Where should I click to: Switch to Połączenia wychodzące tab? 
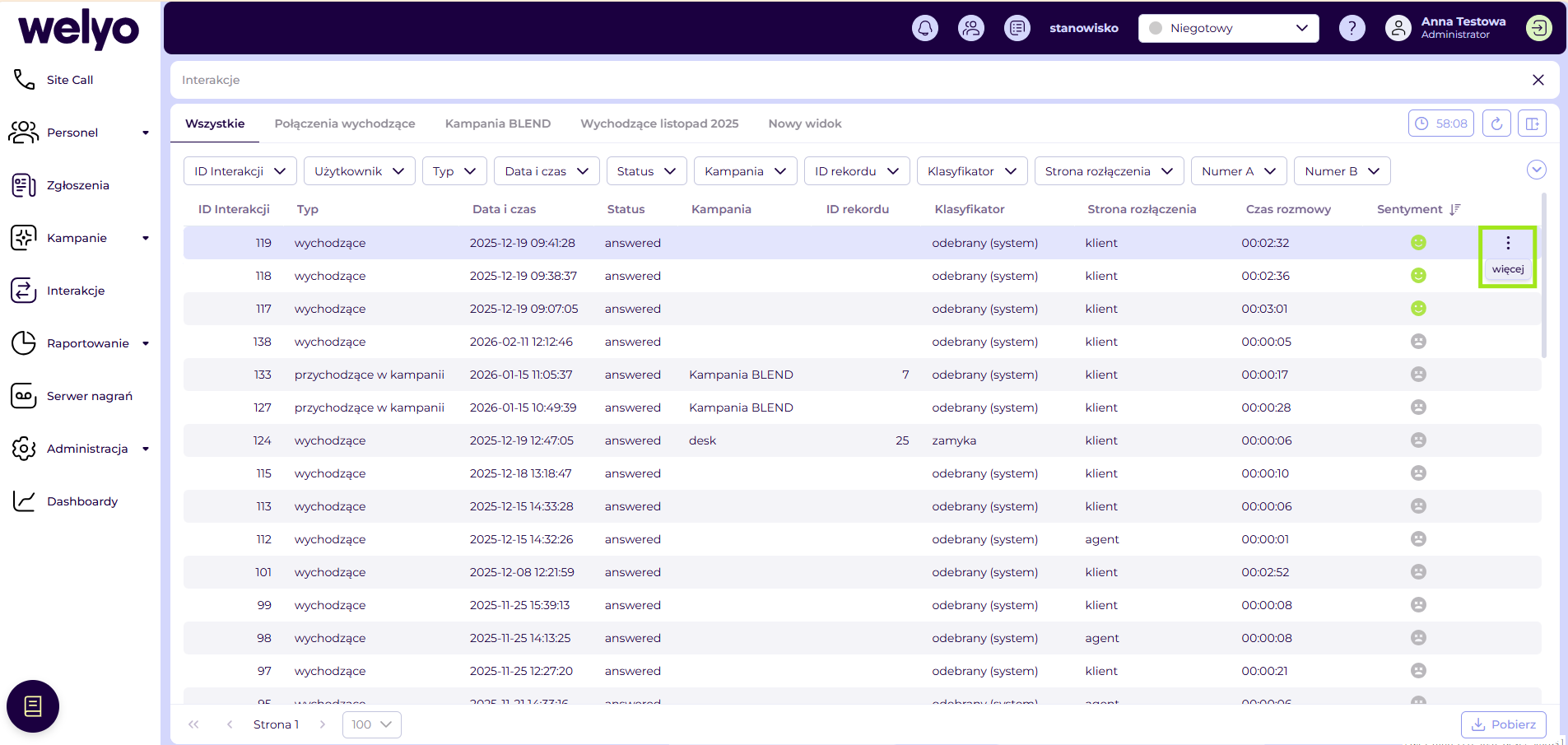click(344, 123)
